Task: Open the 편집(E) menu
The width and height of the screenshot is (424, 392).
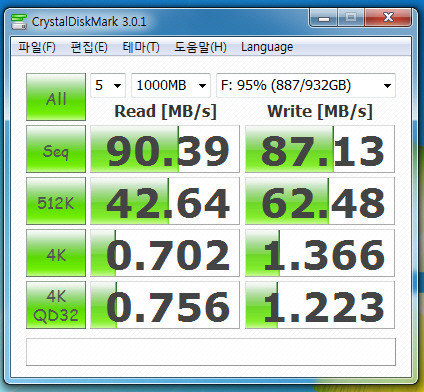Action: click(x=89, y=47)
